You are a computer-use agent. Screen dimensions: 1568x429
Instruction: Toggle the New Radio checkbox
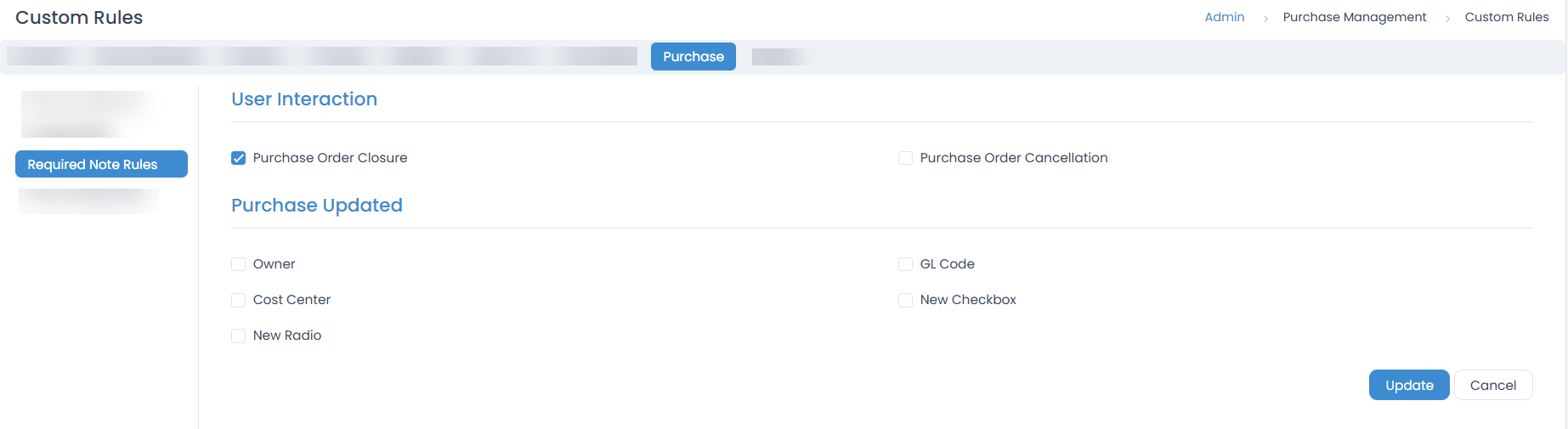239,336
